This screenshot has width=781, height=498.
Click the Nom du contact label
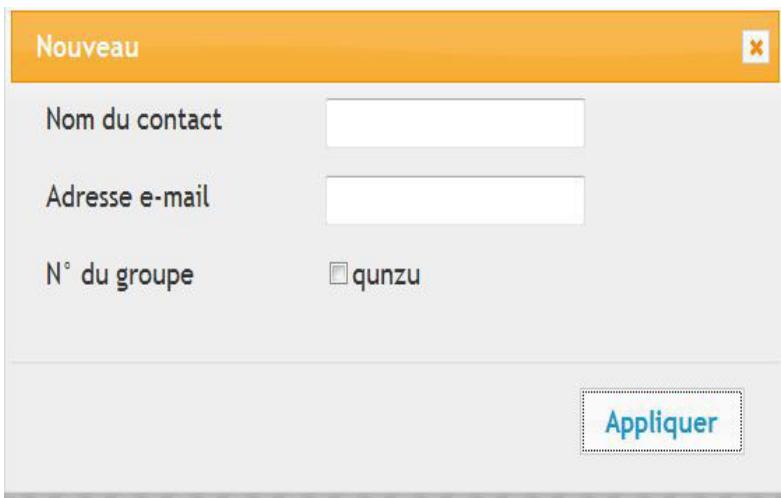pos(133,121)
